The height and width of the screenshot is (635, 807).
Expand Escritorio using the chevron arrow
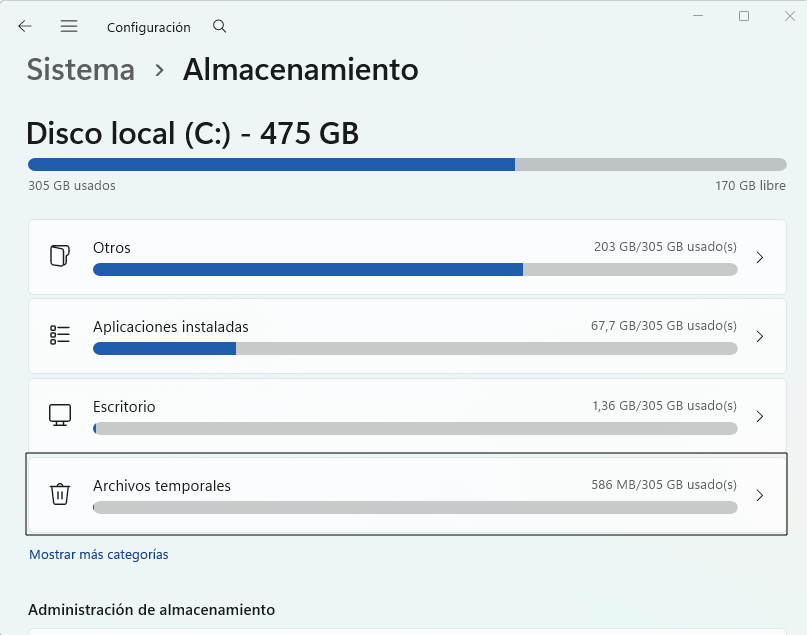pos(759,416)
